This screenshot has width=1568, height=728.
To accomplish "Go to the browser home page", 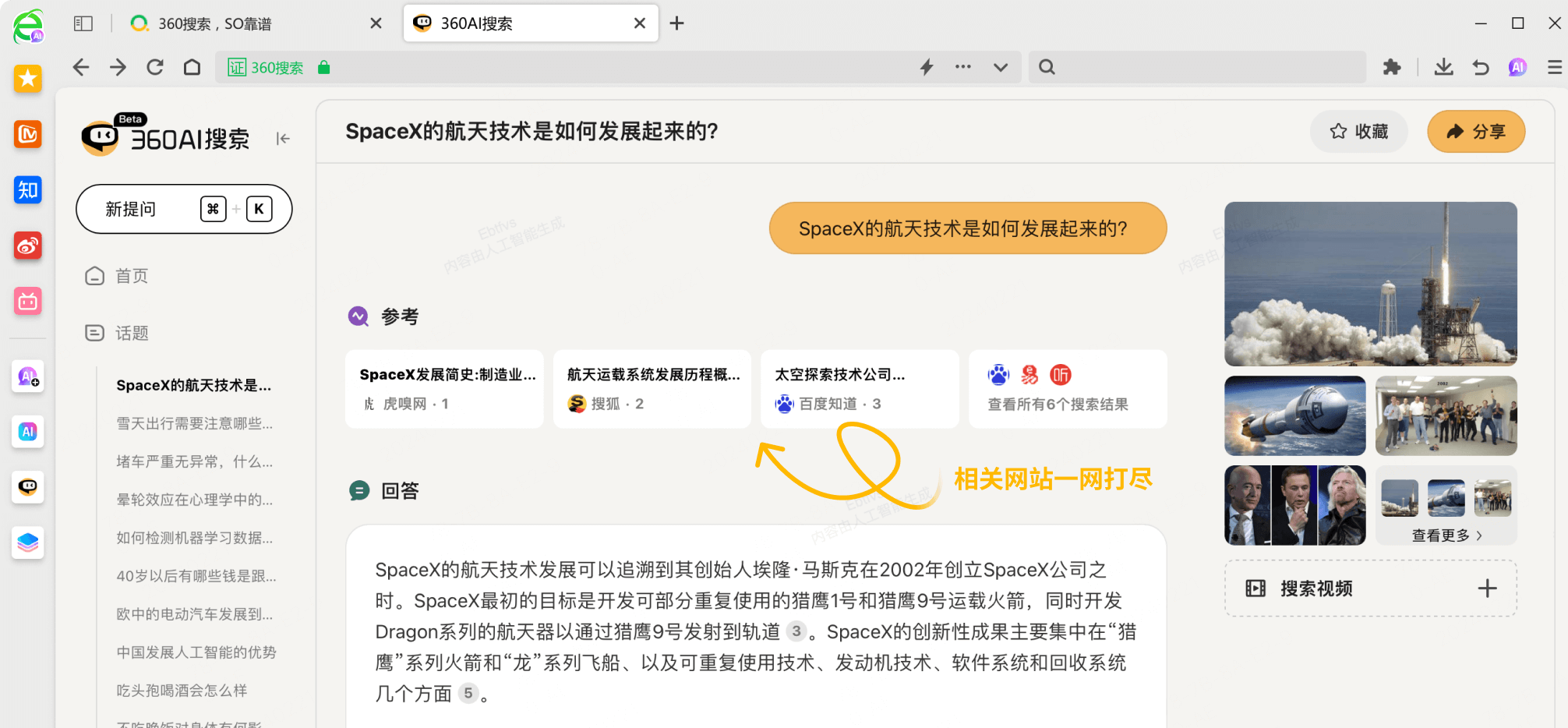I will point(192,67).
